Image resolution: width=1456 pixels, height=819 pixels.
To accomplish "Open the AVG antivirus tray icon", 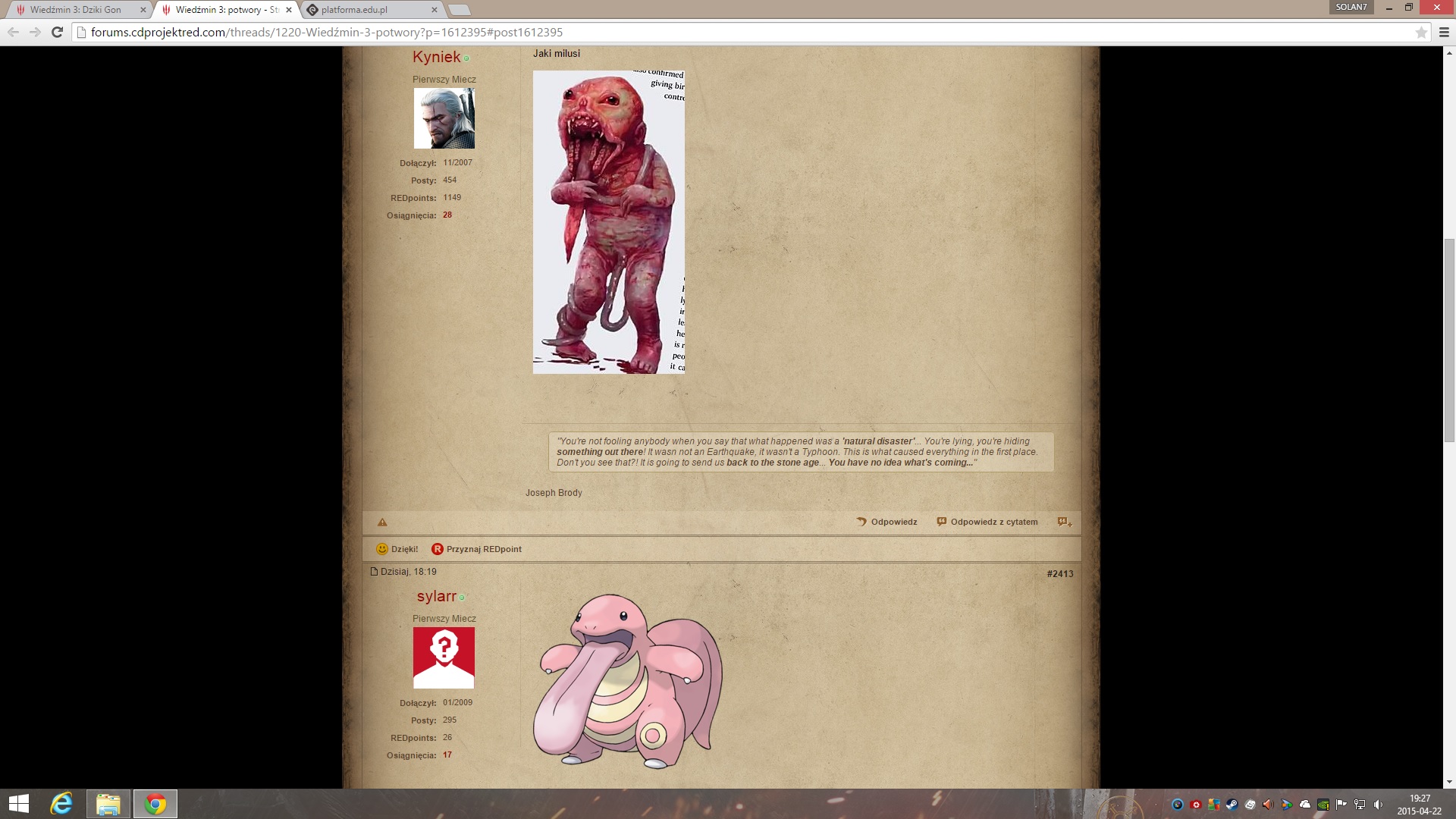I will (x=1214, y=805).
